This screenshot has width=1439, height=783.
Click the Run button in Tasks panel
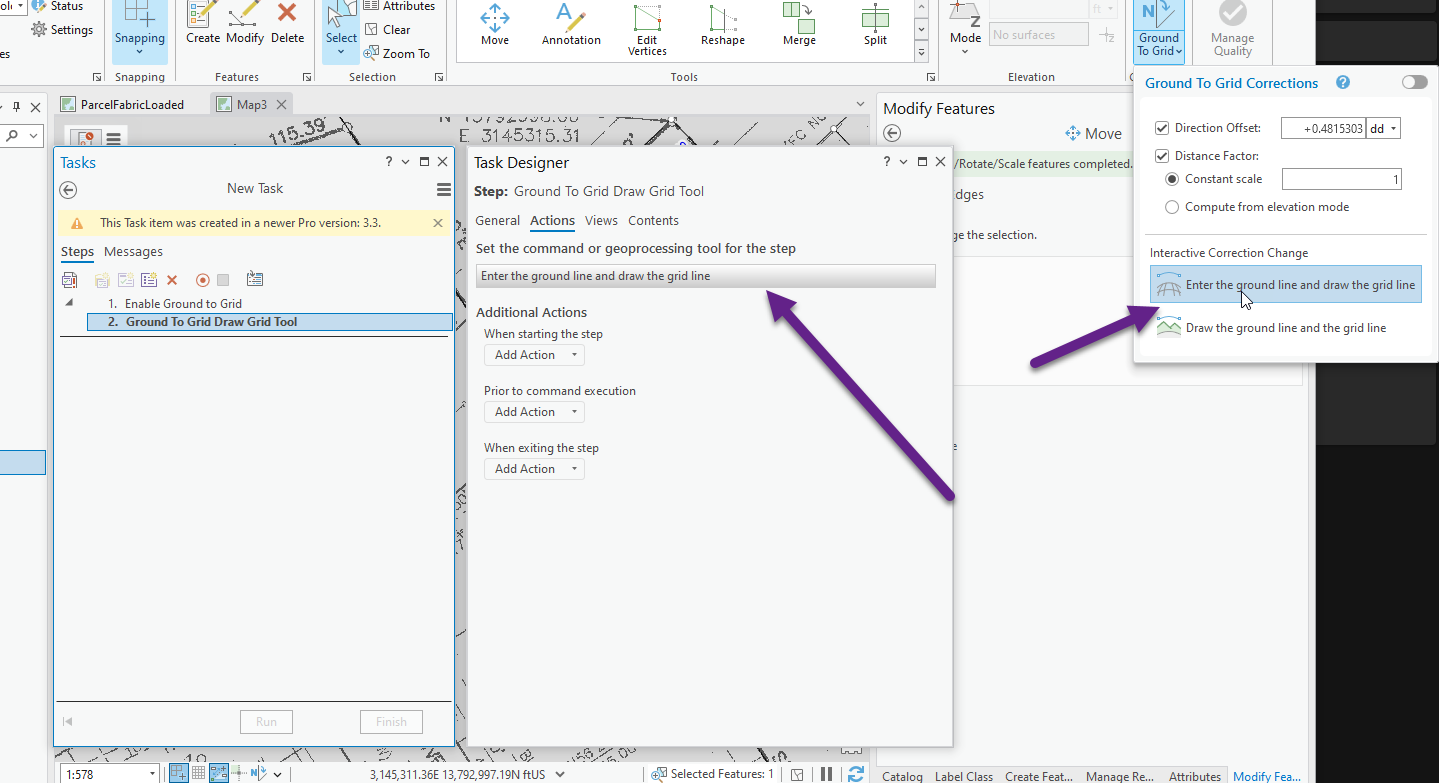coord(266,721)
